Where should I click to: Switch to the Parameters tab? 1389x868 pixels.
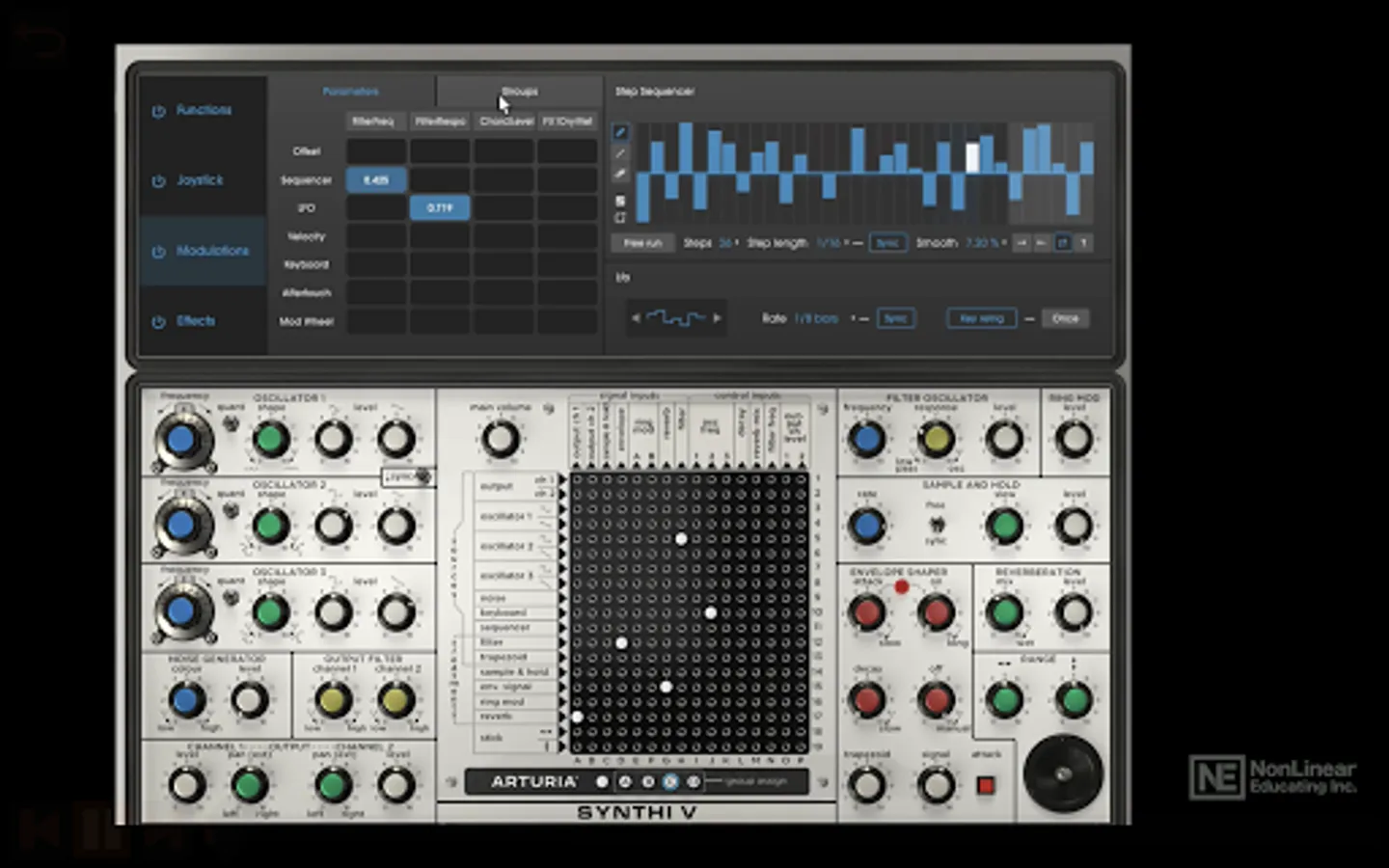(351, 92)
